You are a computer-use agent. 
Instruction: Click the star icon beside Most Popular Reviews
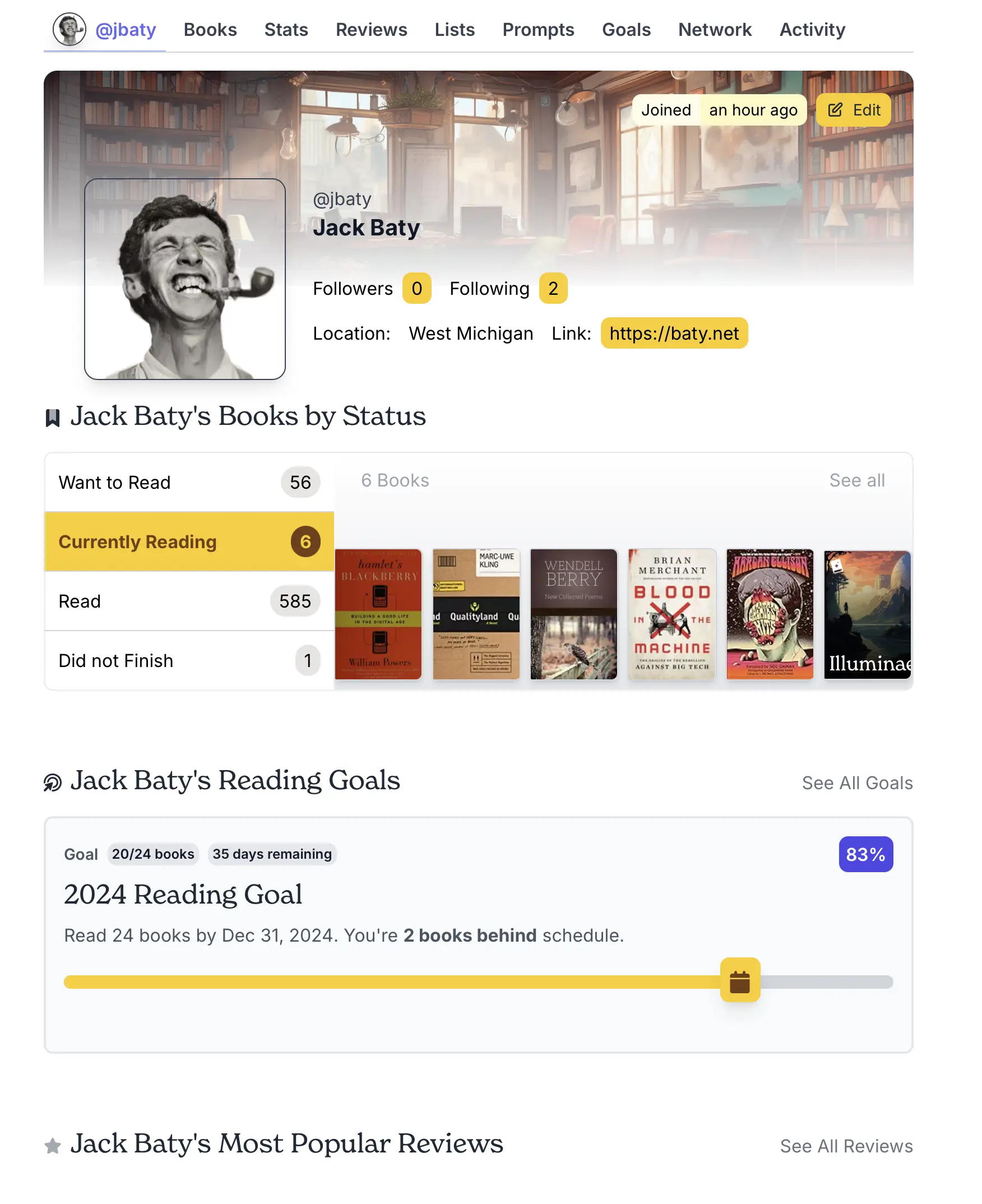tap(53, 1146)
